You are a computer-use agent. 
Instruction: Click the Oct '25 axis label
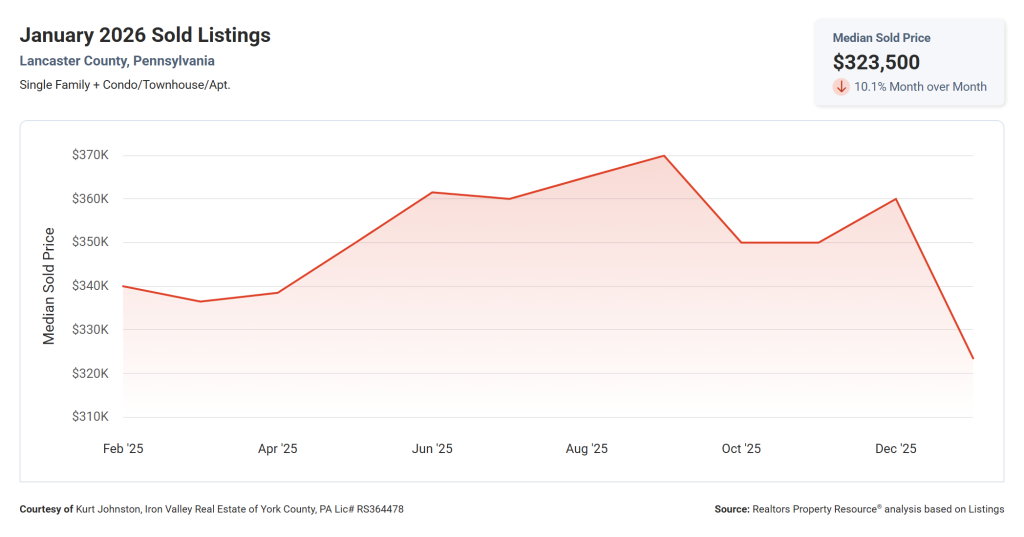[741, 449]
